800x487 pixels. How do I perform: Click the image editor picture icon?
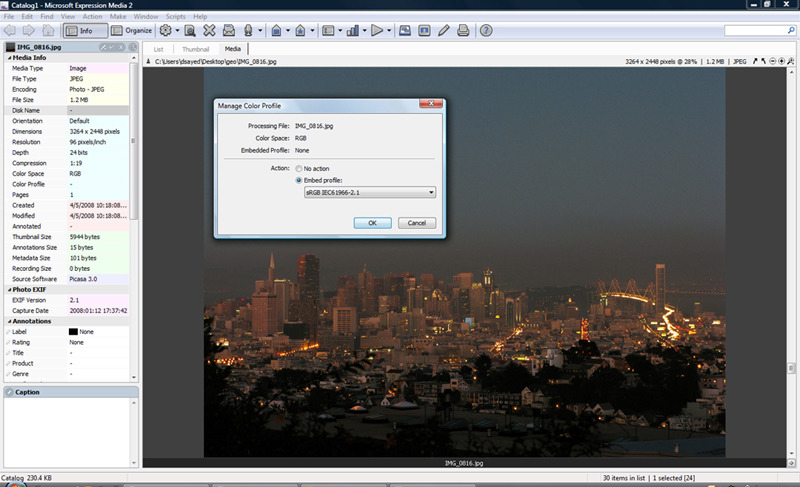pos(405,31)
